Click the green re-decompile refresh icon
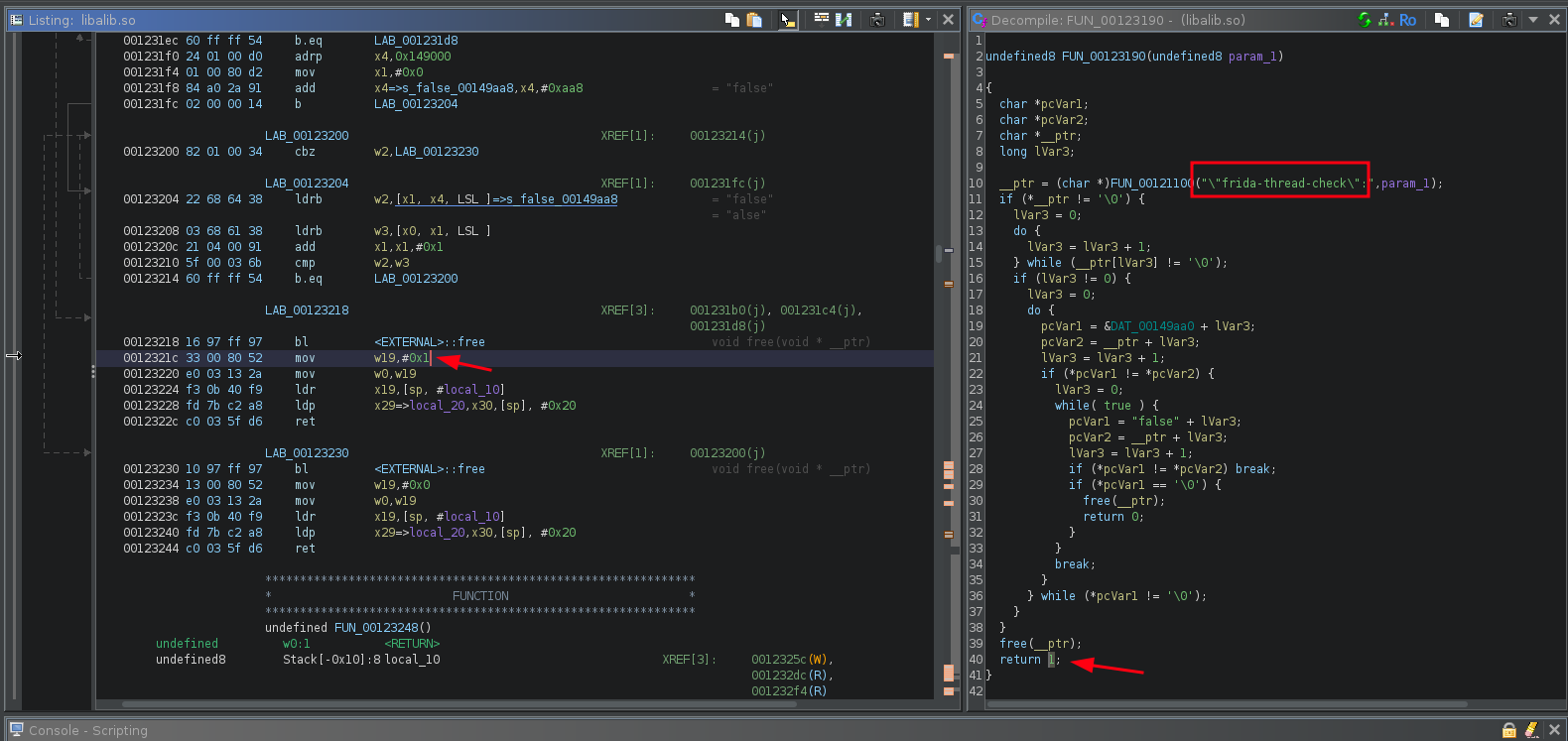 tap(1365, 20)
